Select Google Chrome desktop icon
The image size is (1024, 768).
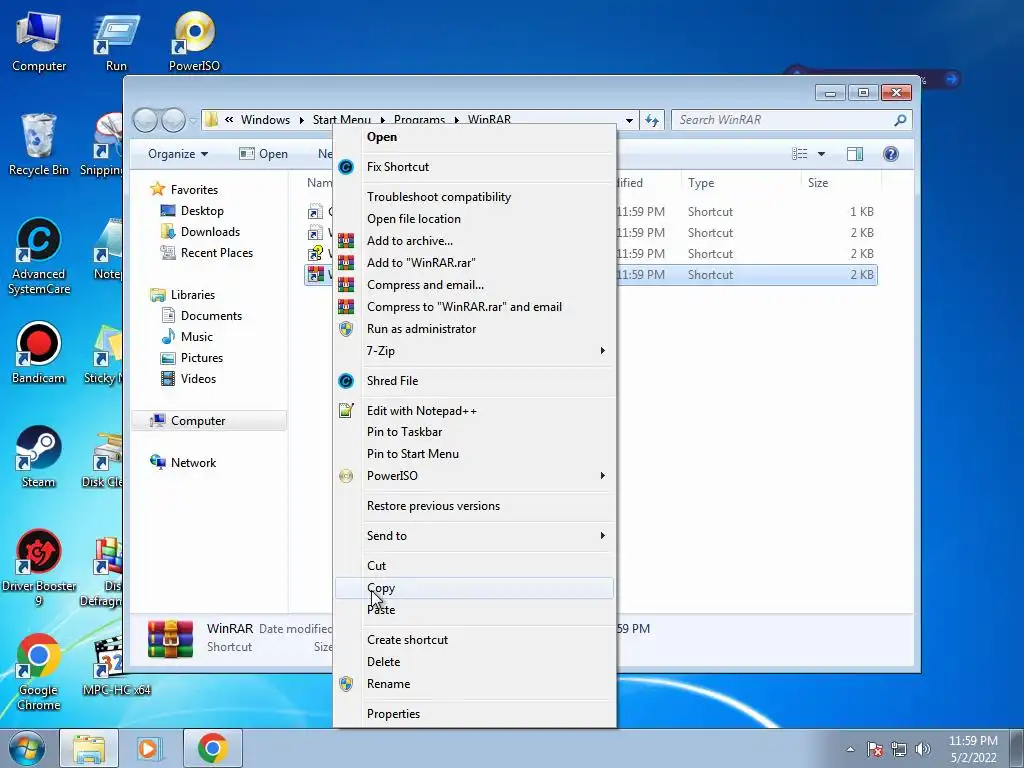click(x=39, y=672)
